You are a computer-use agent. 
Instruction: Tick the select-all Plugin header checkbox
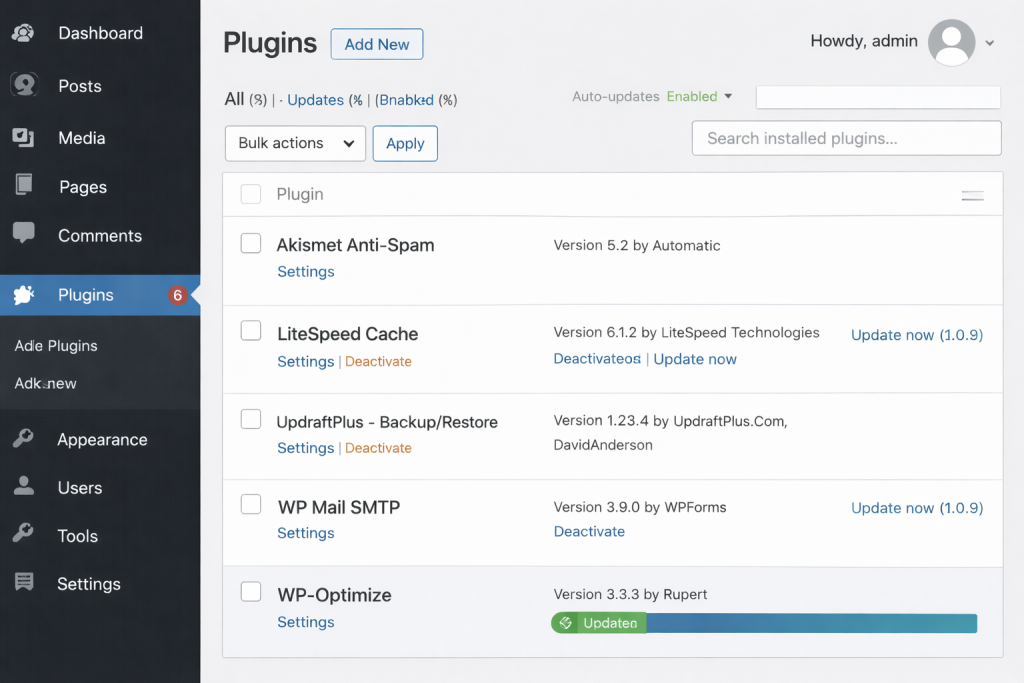click(251, 194)
